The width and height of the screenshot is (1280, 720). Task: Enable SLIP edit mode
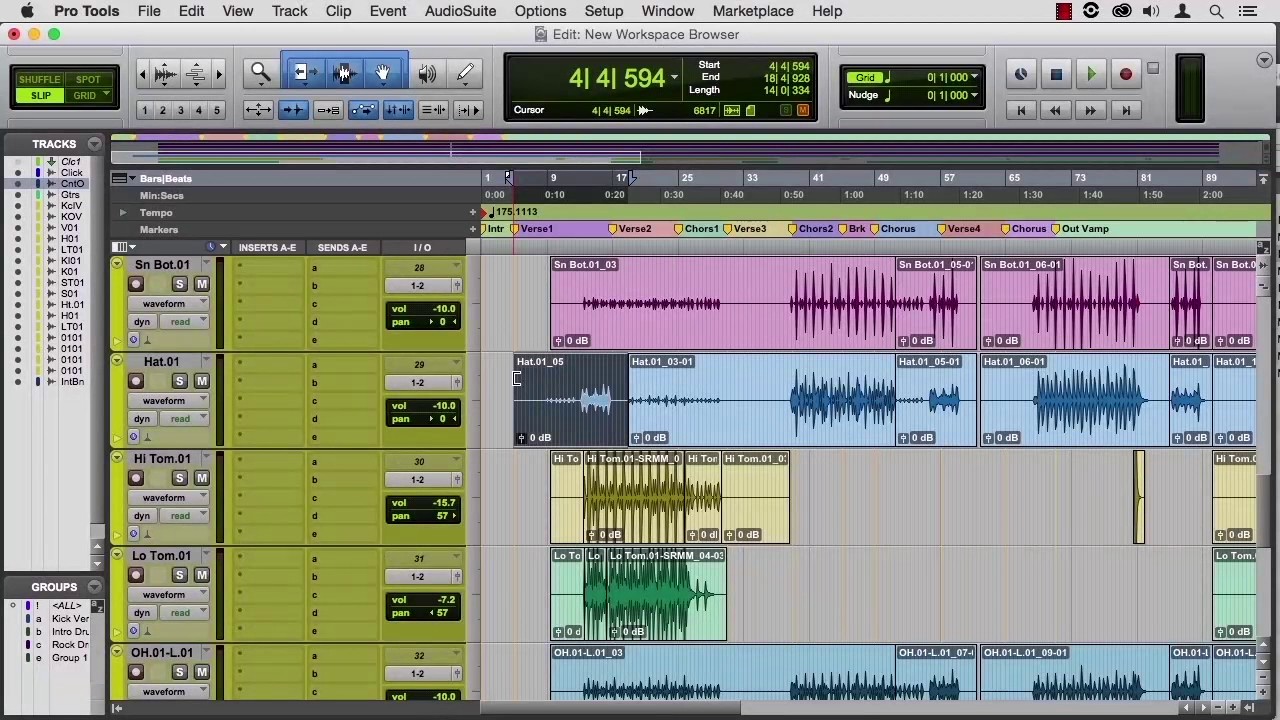[x=40, y=96]
